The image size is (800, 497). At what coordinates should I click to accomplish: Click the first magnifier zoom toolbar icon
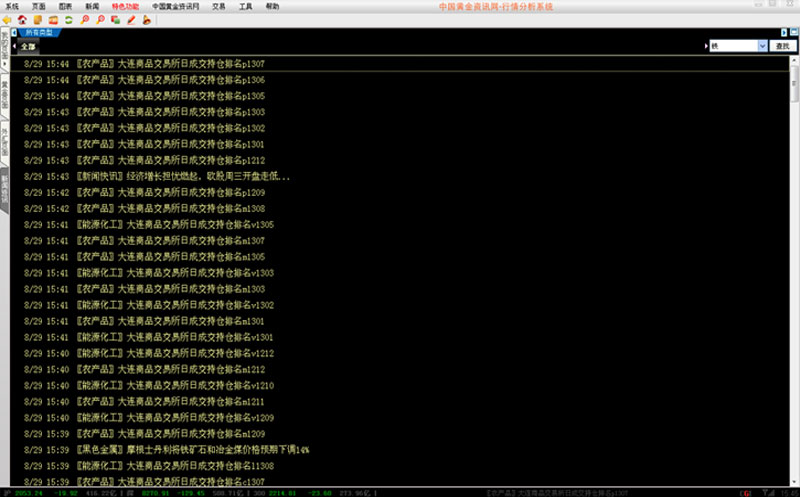pyautogui.click(x=86, y=19)
